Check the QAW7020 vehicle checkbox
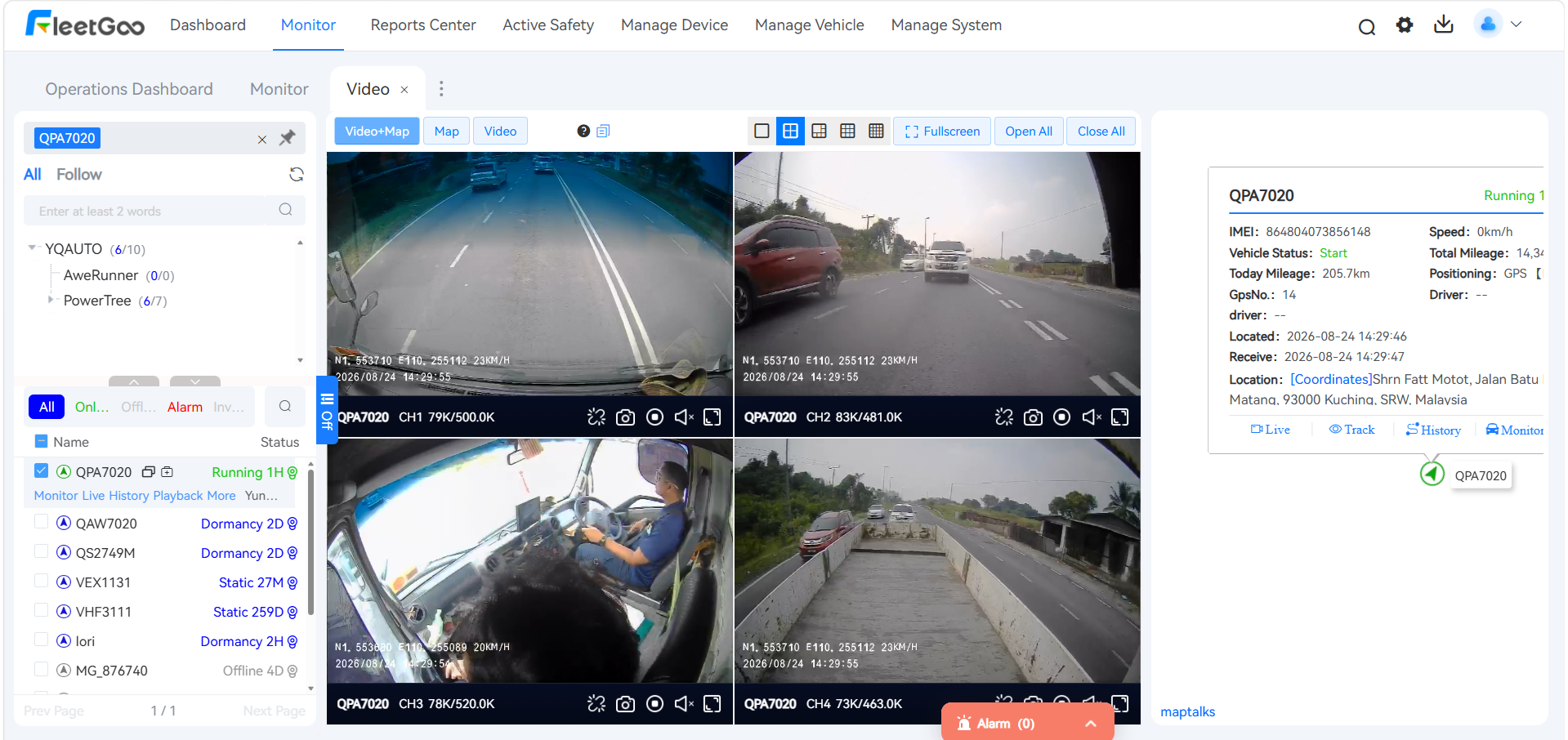The image size is (1568, 740). tap(42, 523)
